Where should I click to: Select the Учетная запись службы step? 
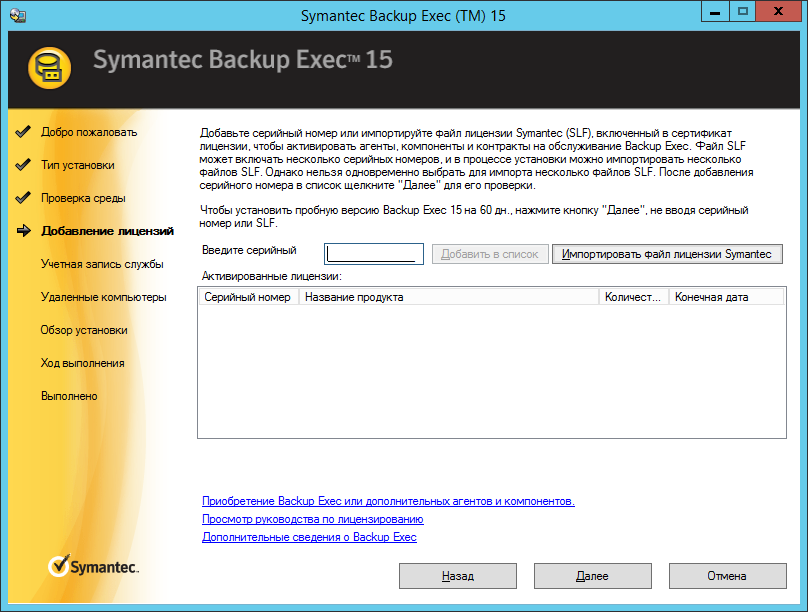[102, 264]
